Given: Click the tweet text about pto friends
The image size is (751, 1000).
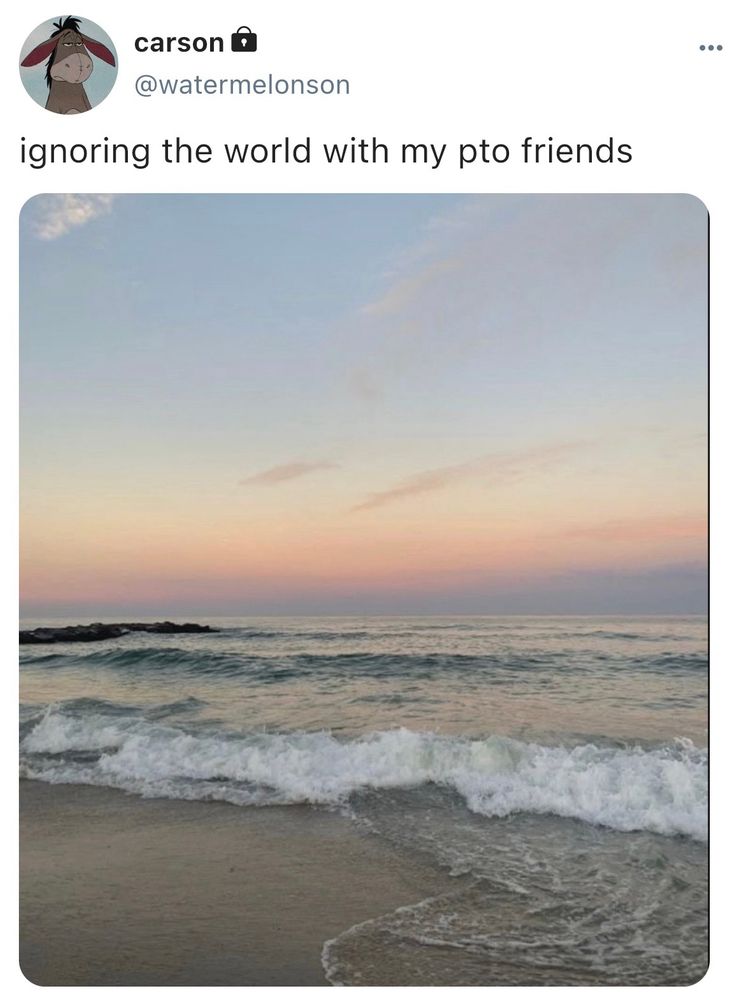Looking at the screenshot, I should click(326, 152).
